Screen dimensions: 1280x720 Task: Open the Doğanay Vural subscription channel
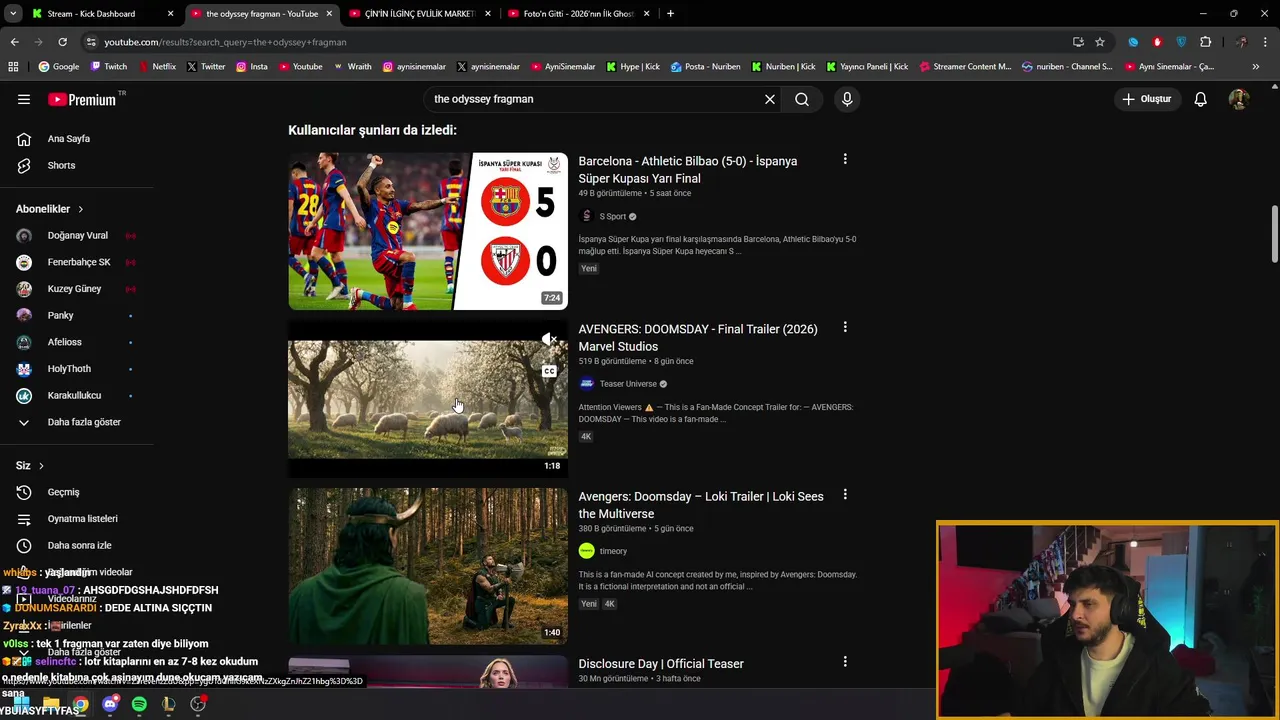click(76, 236)
